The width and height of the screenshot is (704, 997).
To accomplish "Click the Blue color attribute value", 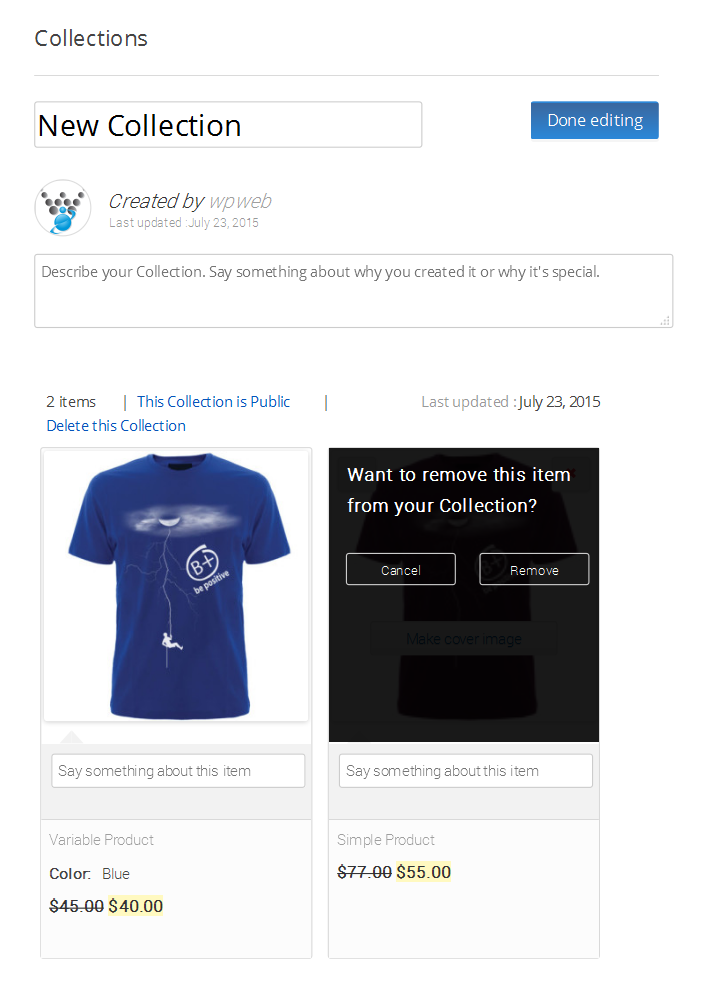I will click(x=116, y=874).
